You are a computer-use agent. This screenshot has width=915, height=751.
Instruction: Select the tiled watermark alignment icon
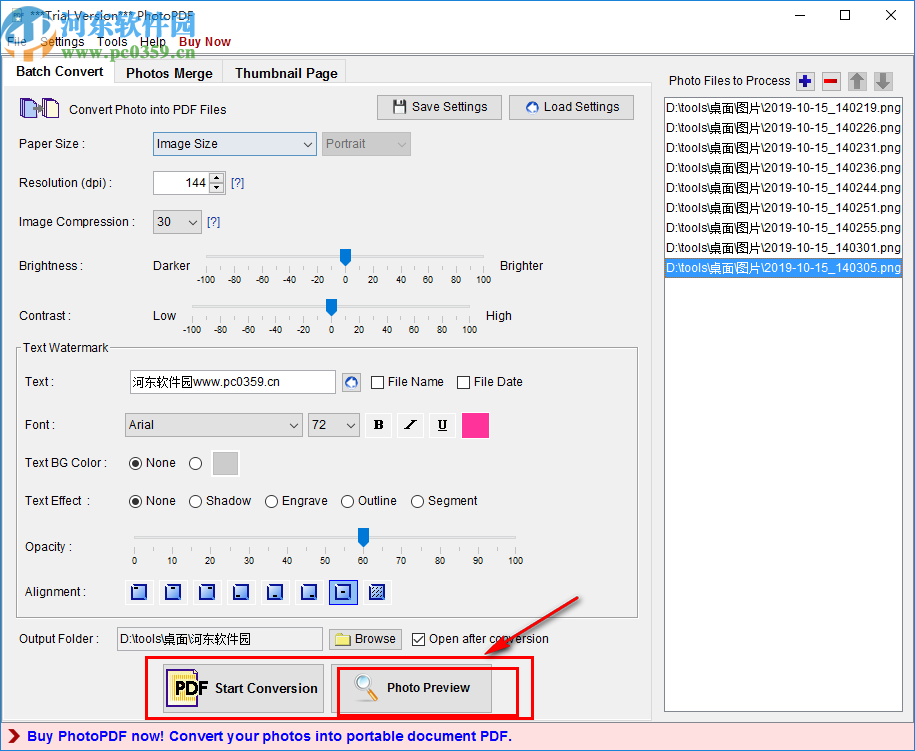377,592
